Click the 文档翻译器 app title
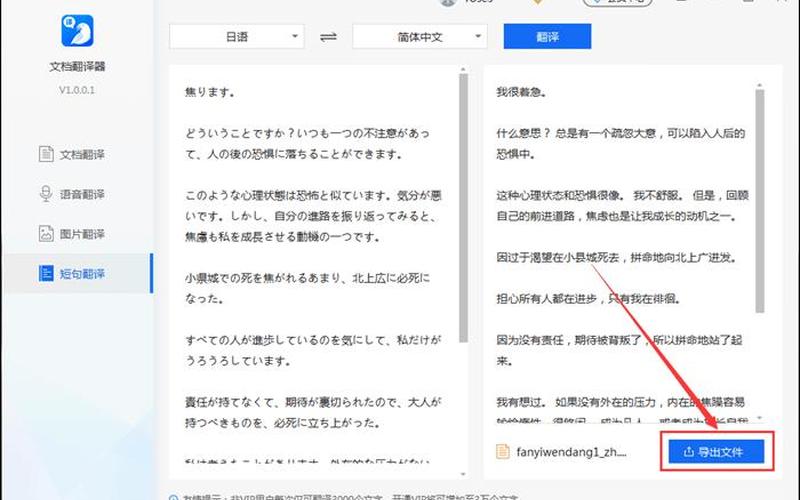Screen dimensions: 800x500 (x=77, y=66)
